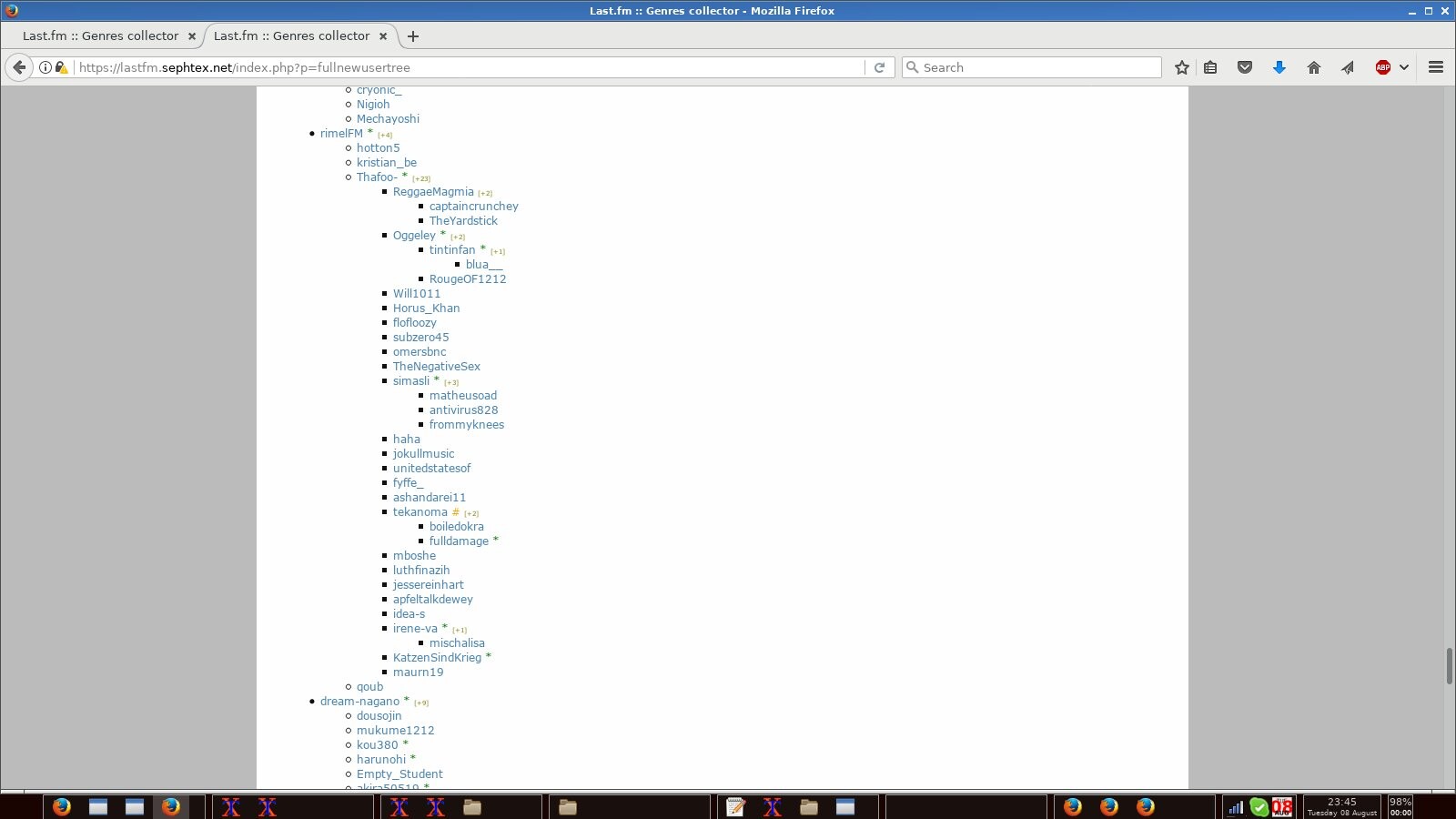This screenshot has height=819, width=1456.
Task: Bookmark this page using the star icon
Action: click(x=1181, y=67)
